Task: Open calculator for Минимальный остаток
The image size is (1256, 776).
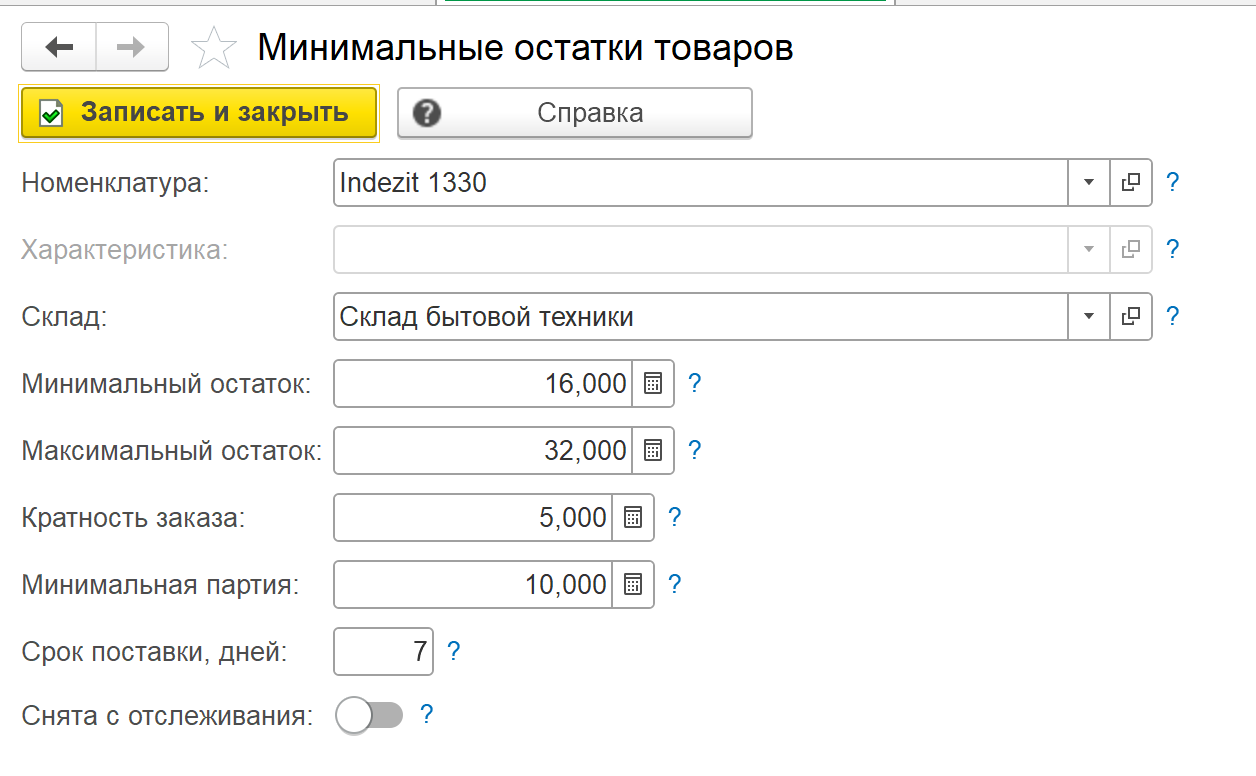Action: (653, 384)
